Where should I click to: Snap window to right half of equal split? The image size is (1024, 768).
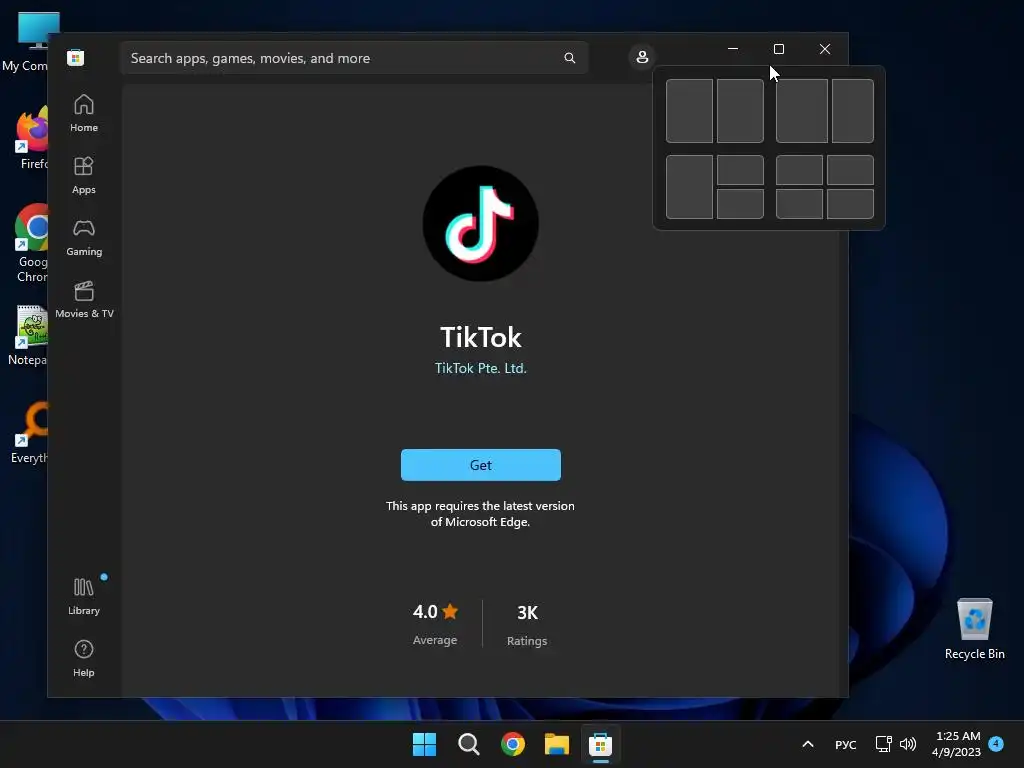pyautogui.click(x=740, y=111)
